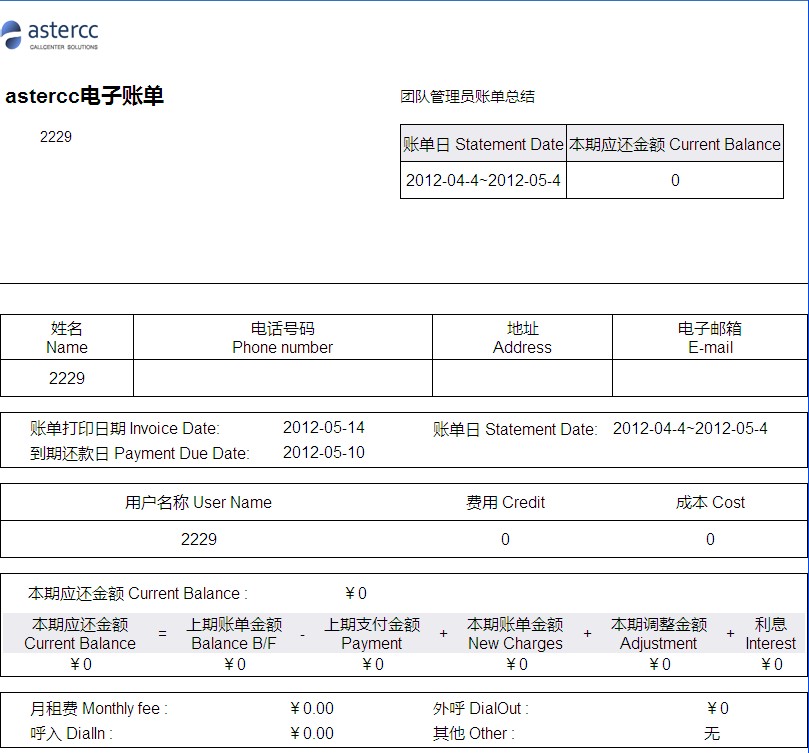
Task: Click the empty cell under 电子邮箱 E-mail
Action: pyautogui.click(x=709, y=378)
